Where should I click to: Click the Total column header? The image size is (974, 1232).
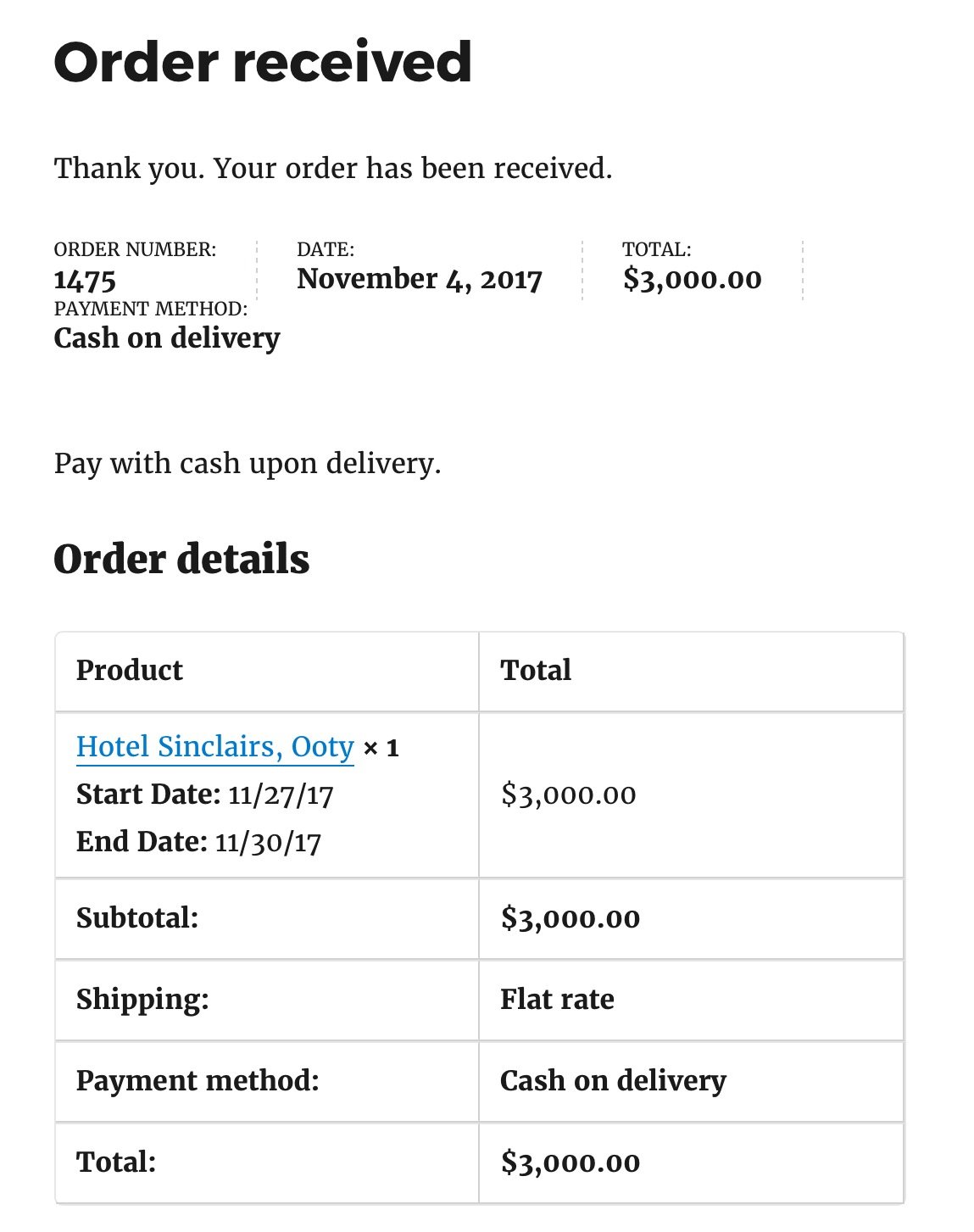pyautogui.click(x=536, y=670)
